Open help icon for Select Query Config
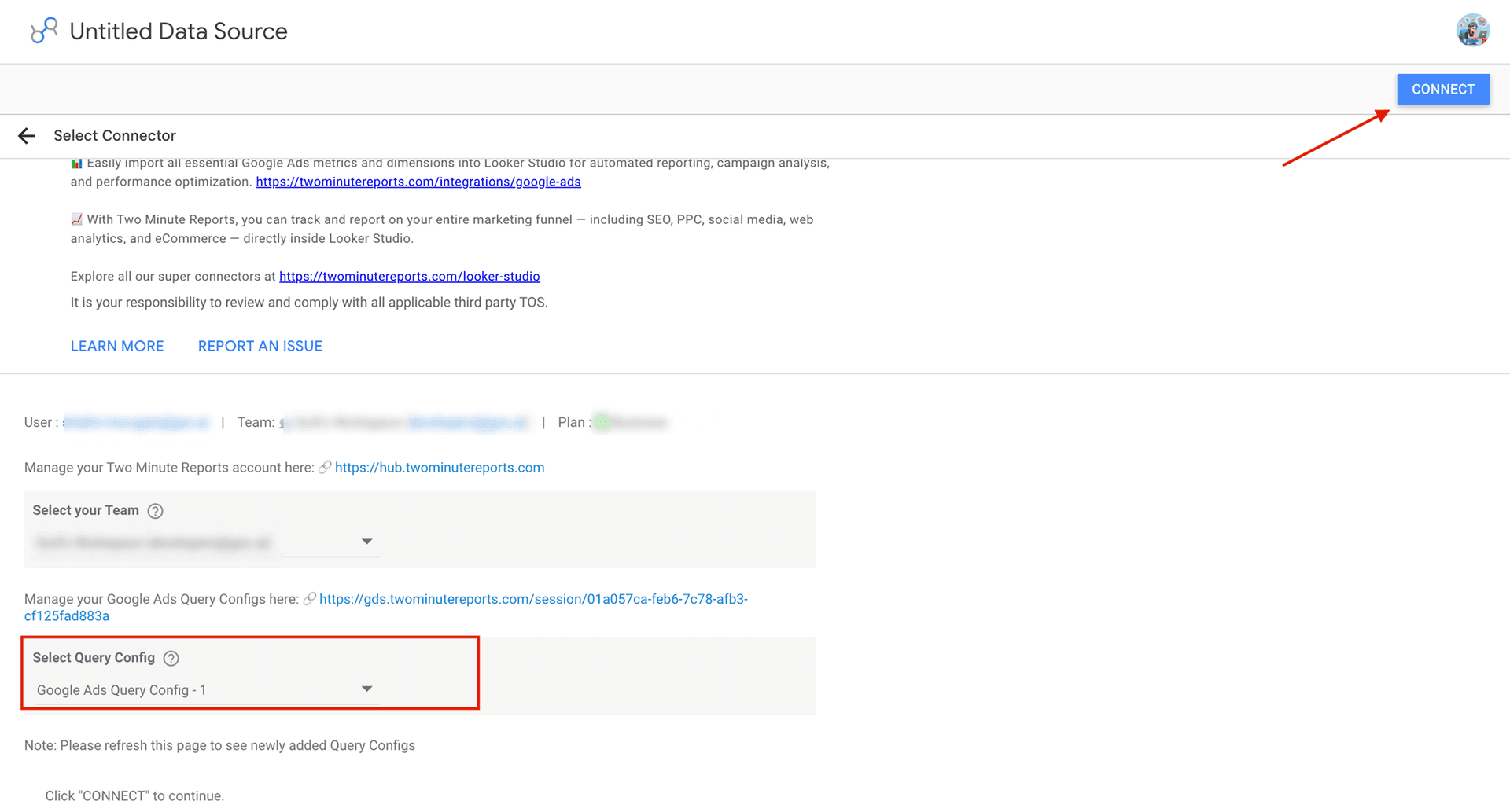This screenshot has width=1510, height=812. coord(171,658)
